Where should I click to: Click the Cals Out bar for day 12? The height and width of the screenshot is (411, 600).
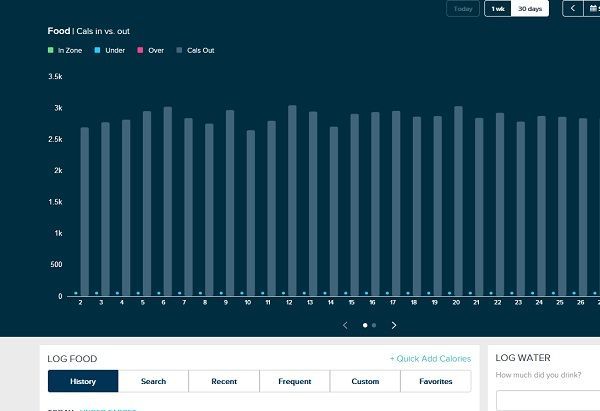point(292,201)
